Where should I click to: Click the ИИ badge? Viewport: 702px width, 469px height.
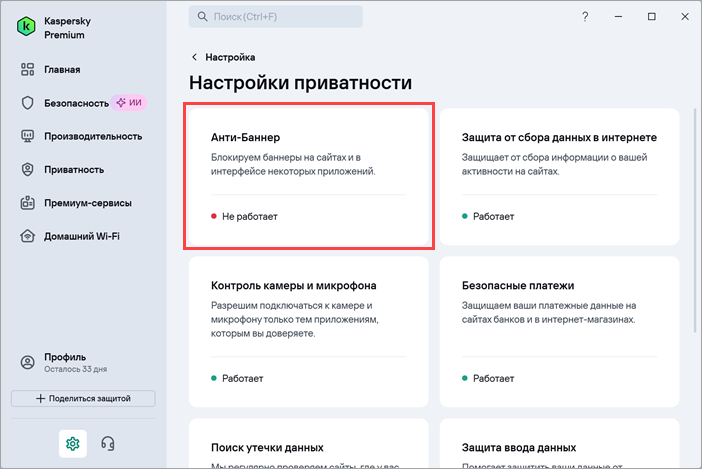[x=129, y=102]
